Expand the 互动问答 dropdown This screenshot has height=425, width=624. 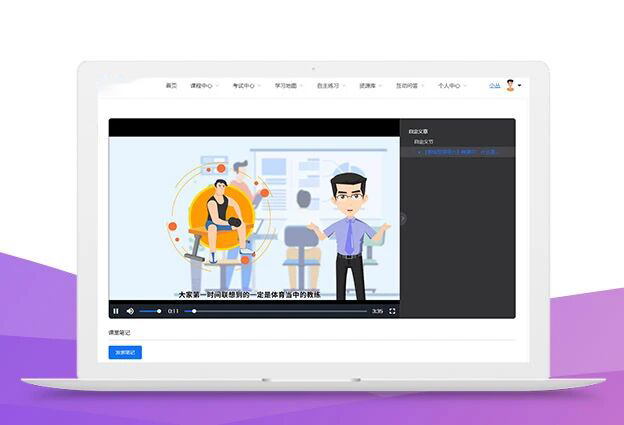[409, 86]
